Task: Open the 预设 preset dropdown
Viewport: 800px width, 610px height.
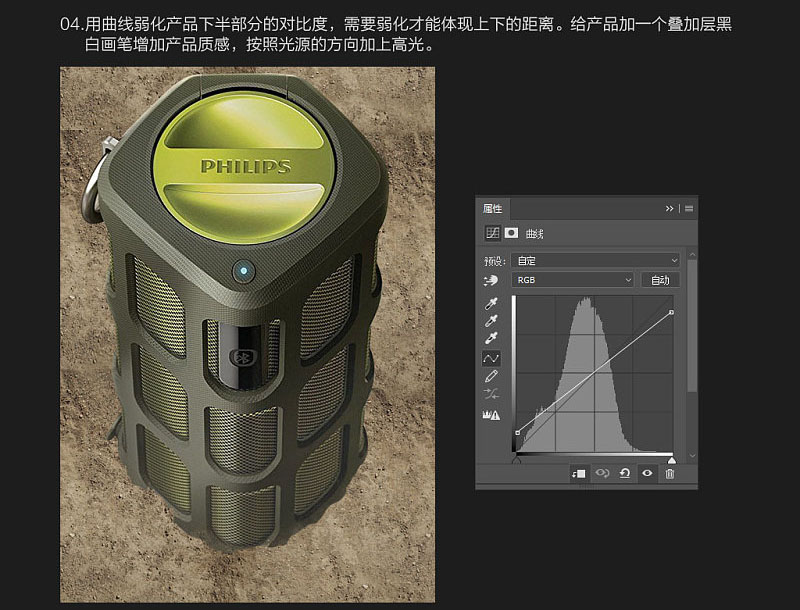Action: [x=596, y=260]
